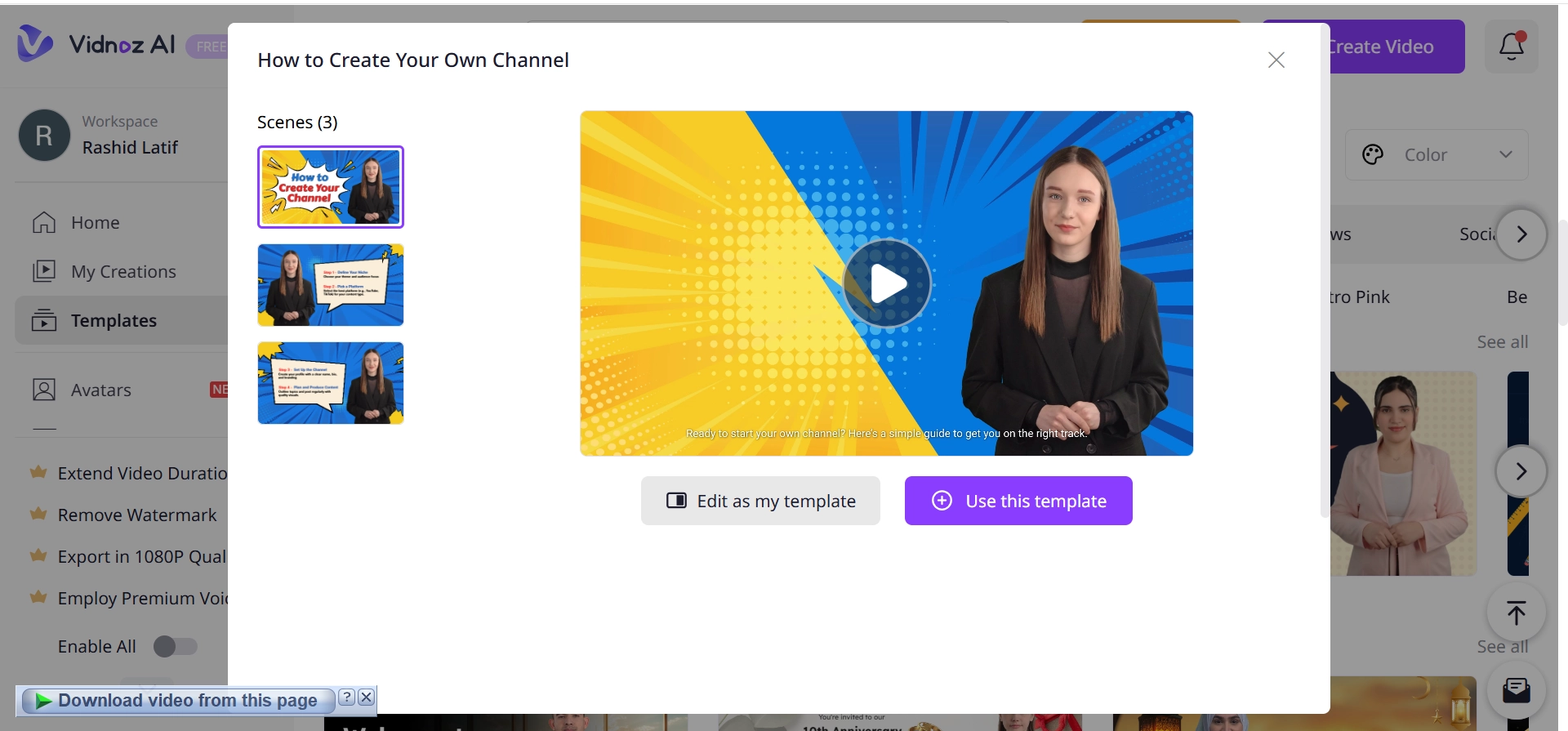
Task: Click the scroll-to-top arrow icon
Action: pyautogui.click(x=1516, y=613)
